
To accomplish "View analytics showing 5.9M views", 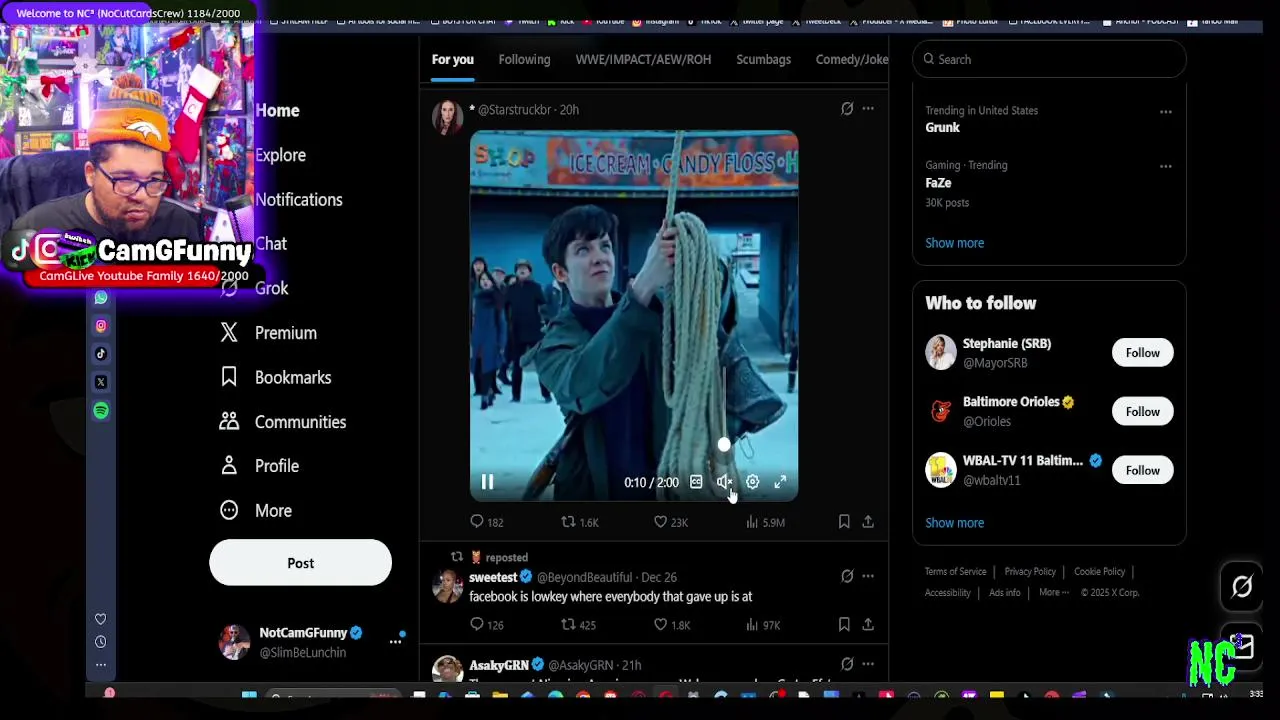I will coord(765,522).
